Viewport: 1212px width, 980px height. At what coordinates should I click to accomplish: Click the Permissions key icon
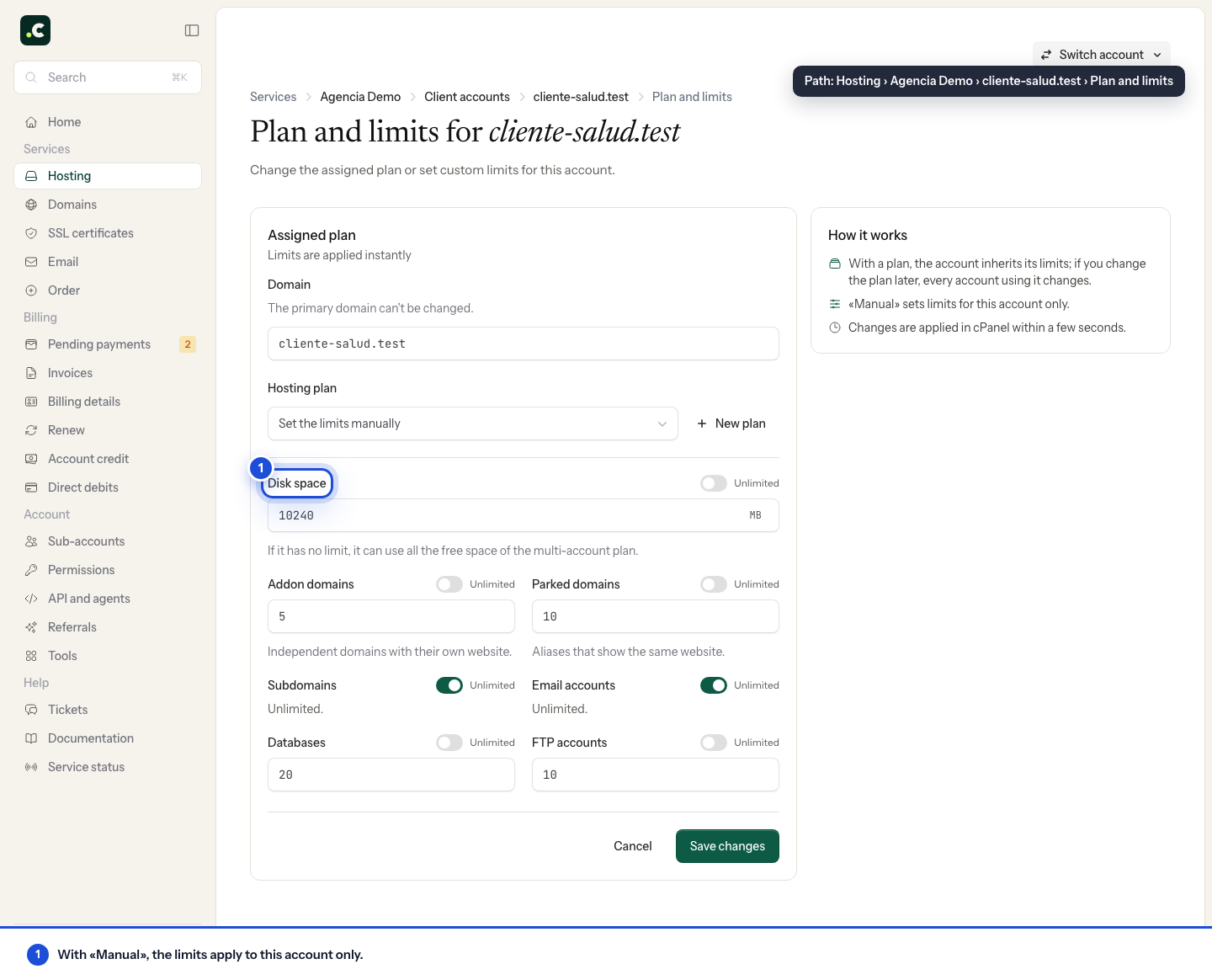point(31,570)
